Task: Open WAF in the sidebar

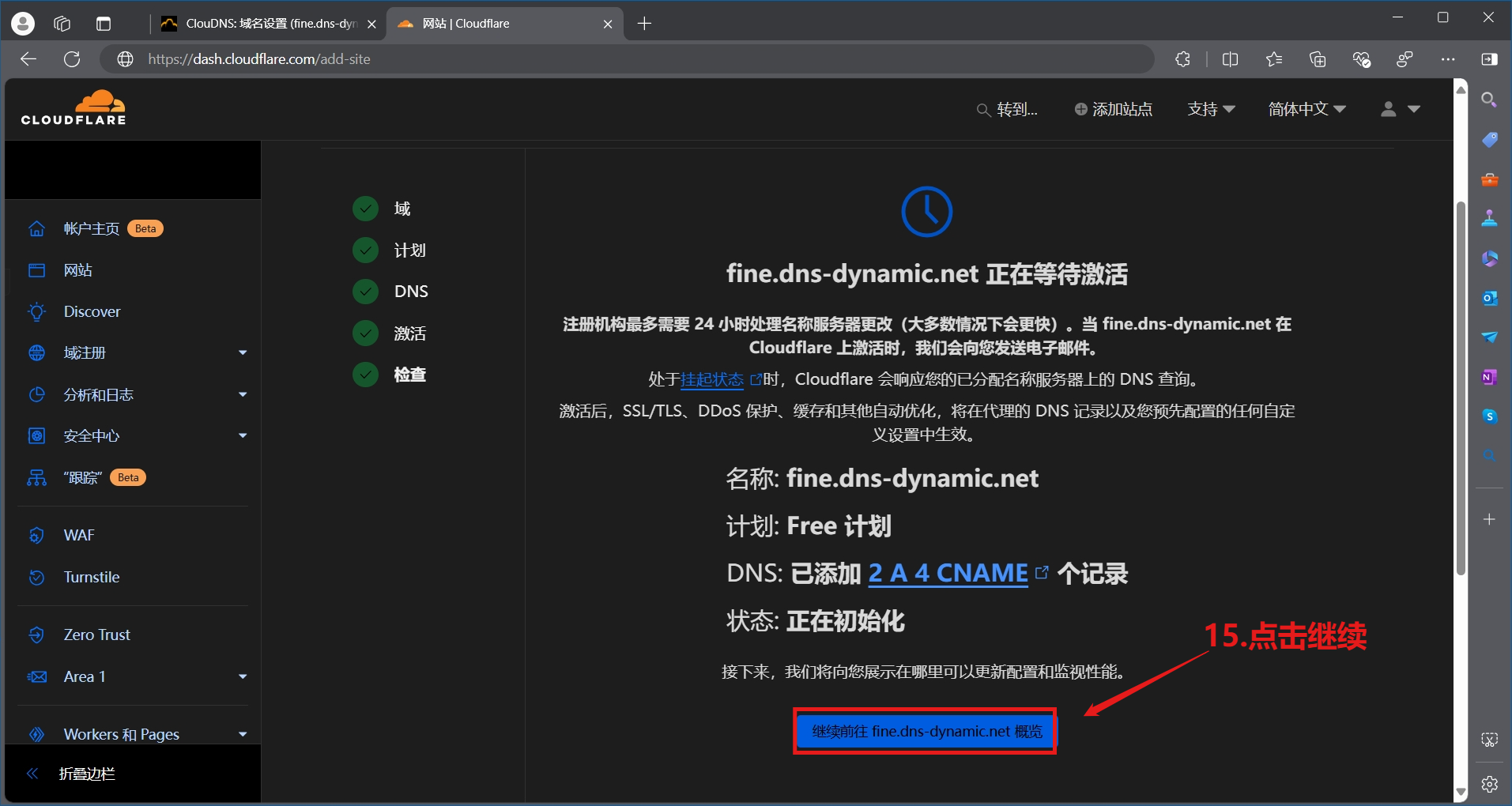Action: 79,535
